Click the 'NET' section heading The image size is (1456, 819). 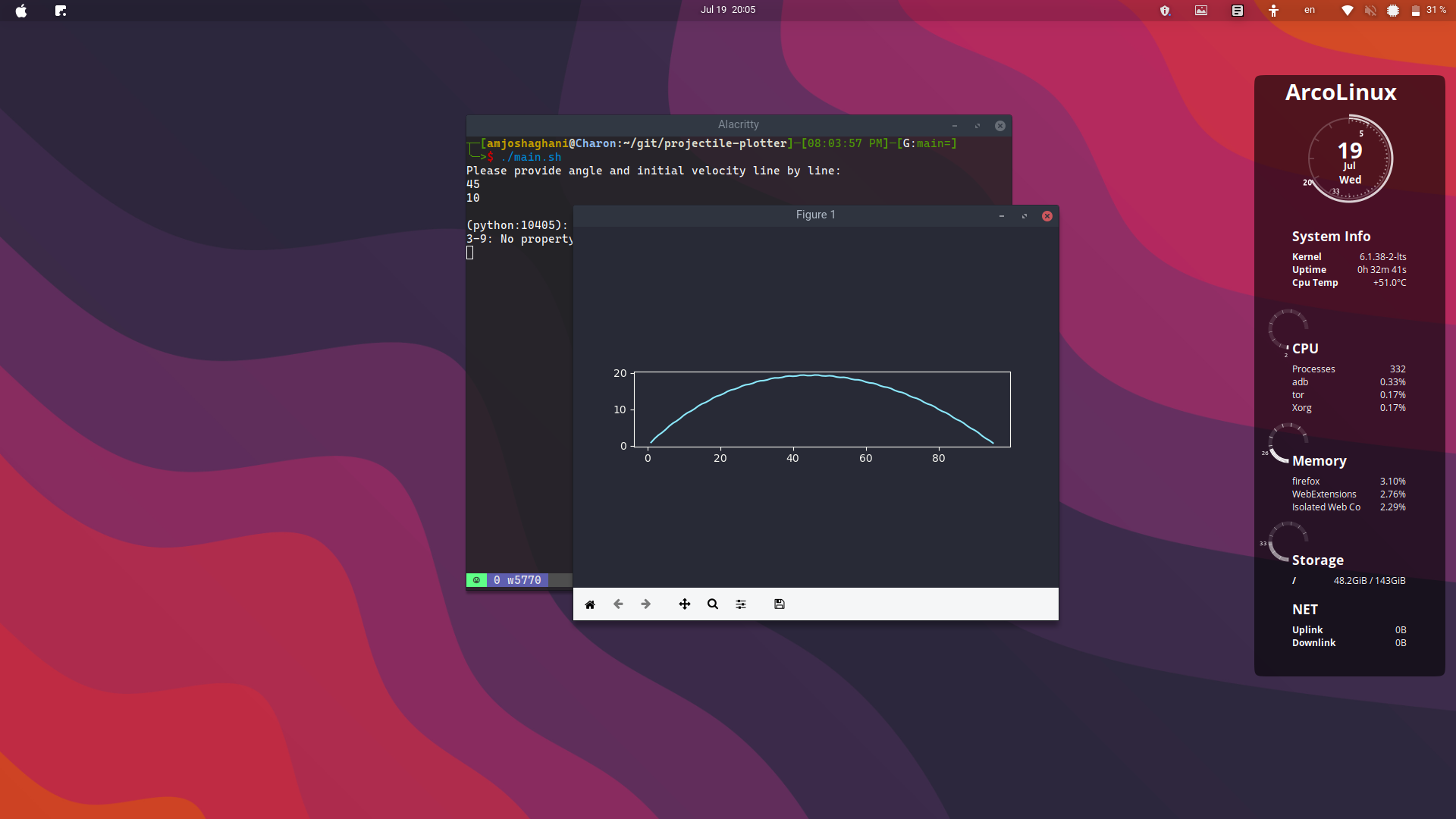tap(1304, 610)
